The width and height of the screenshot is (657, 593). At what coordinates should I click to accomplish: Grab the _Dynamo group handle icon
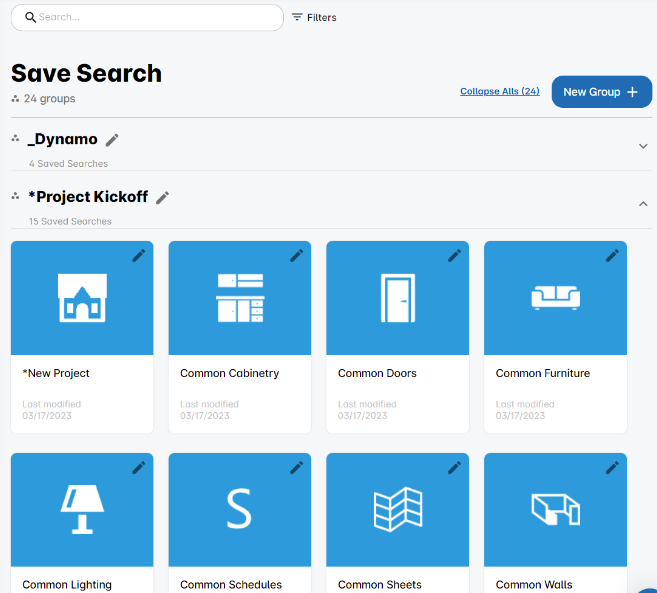point(16,138)
